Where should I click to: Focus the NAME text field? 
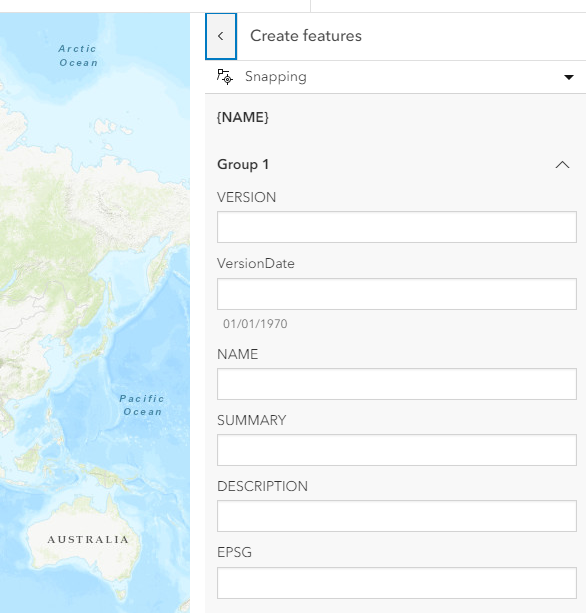397,384
